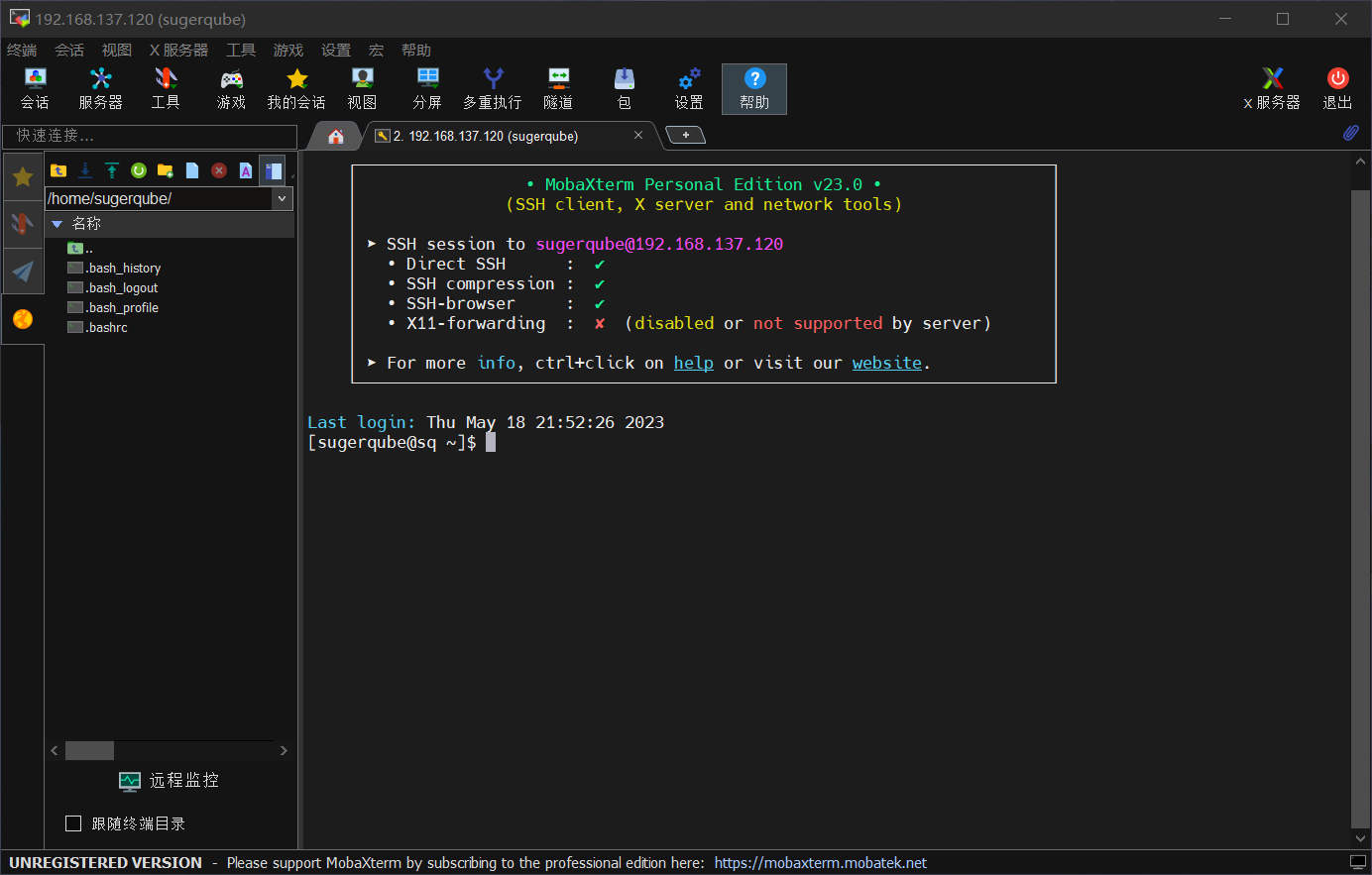Click the file list scroll left arrow
Screen dimensions: 1372x875
pyautogui.click(x=55, y=750)
